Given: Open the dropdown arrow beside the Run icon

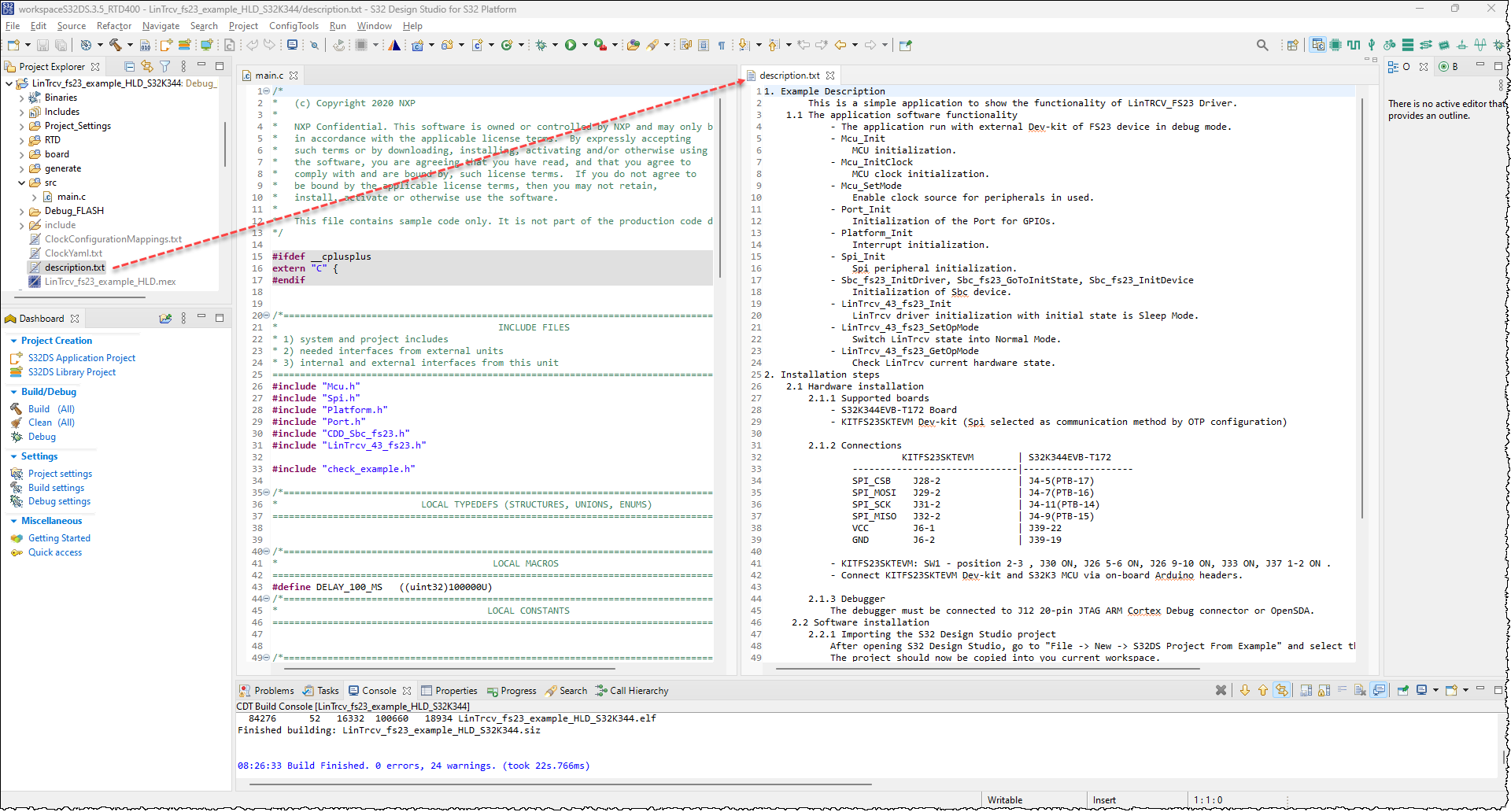Looking at the screenshot, I should pyautogui.click(x=585, y=45).
